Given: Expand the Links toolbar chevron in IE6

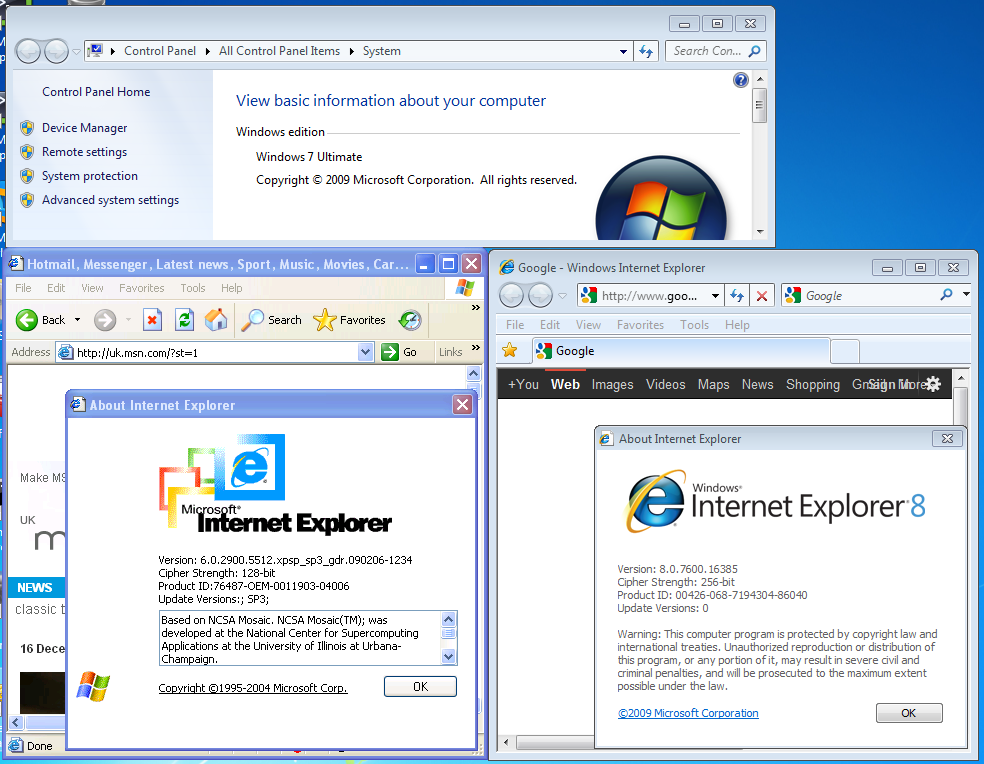Looking at the screenshot, I should point(476,347).
